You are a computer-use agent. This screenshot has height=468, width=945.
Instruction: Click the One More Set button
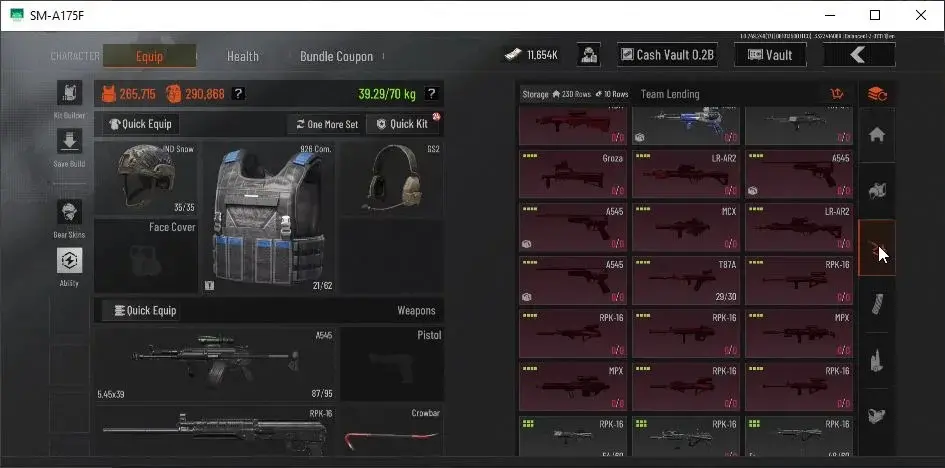tap(327, 124)
